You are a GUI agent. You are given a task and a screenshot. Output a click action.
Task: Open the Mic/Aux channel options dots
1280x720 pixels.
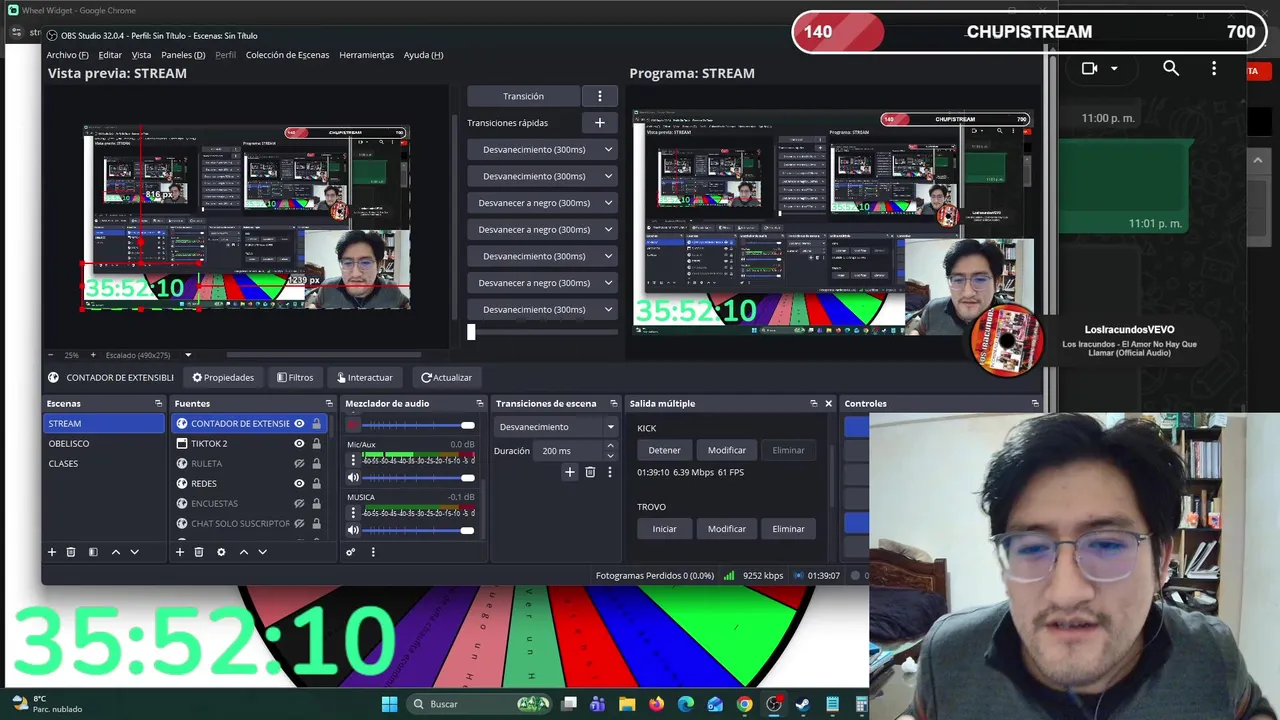click(x=353, y=460)
